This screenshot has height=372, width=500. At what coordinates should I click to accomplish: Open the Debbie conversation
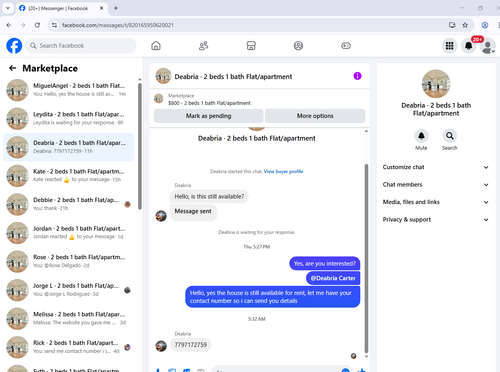[68, 204]
